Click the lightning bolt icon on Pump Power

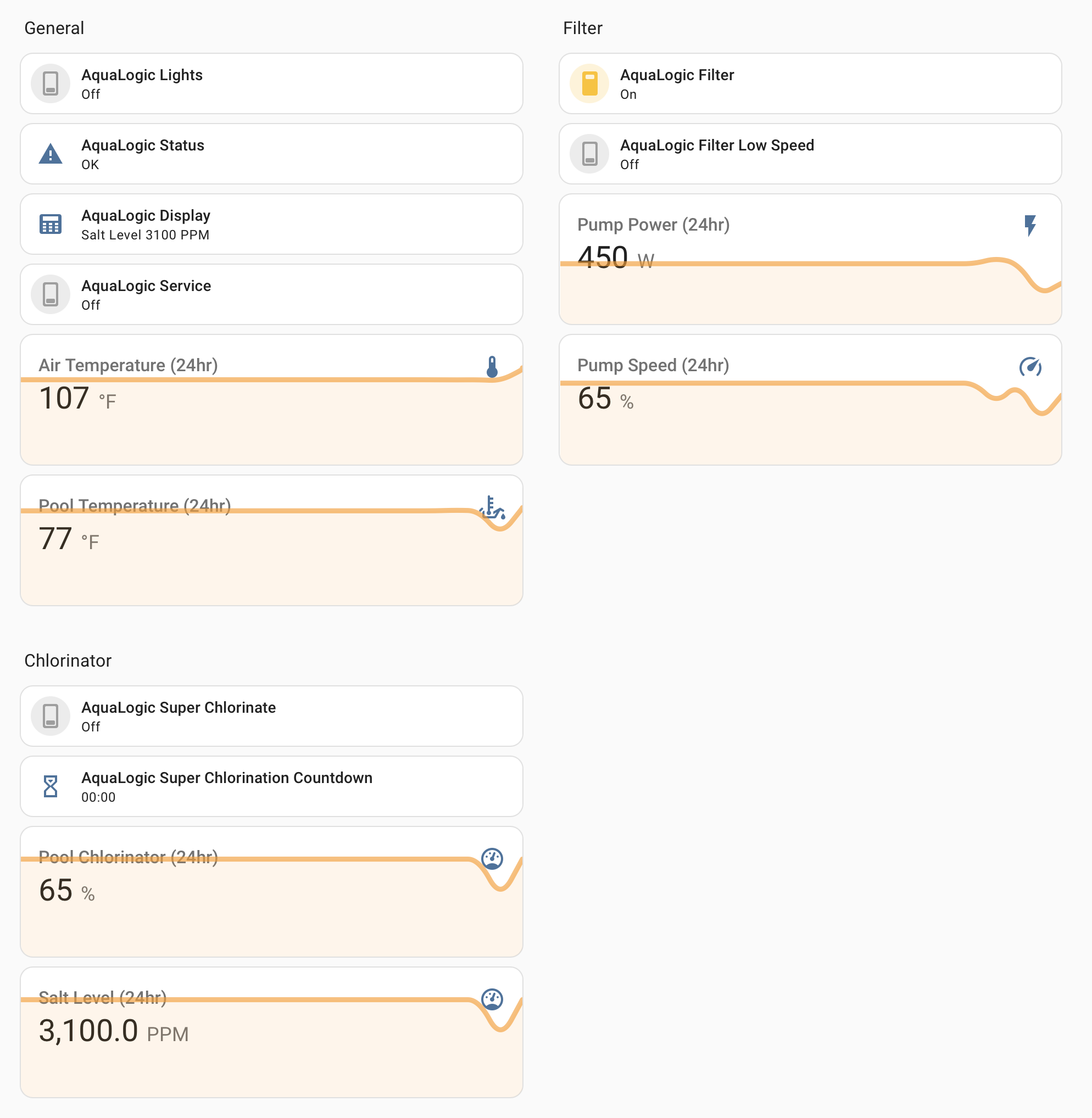click(1030, 225)
